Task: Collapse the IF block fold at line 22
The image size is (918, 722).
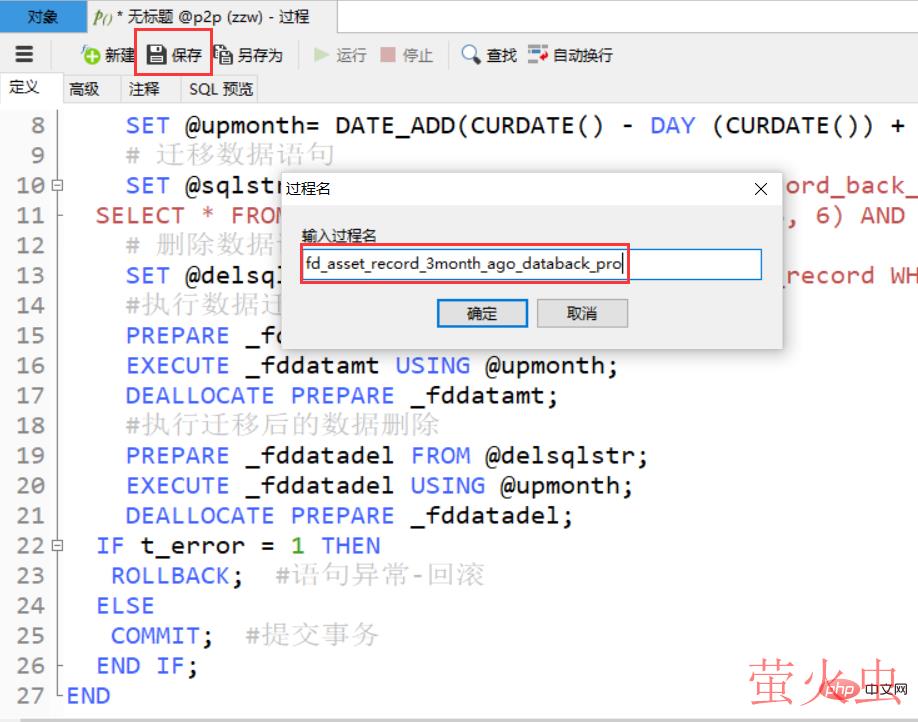Action: click(x=57, y=545)
